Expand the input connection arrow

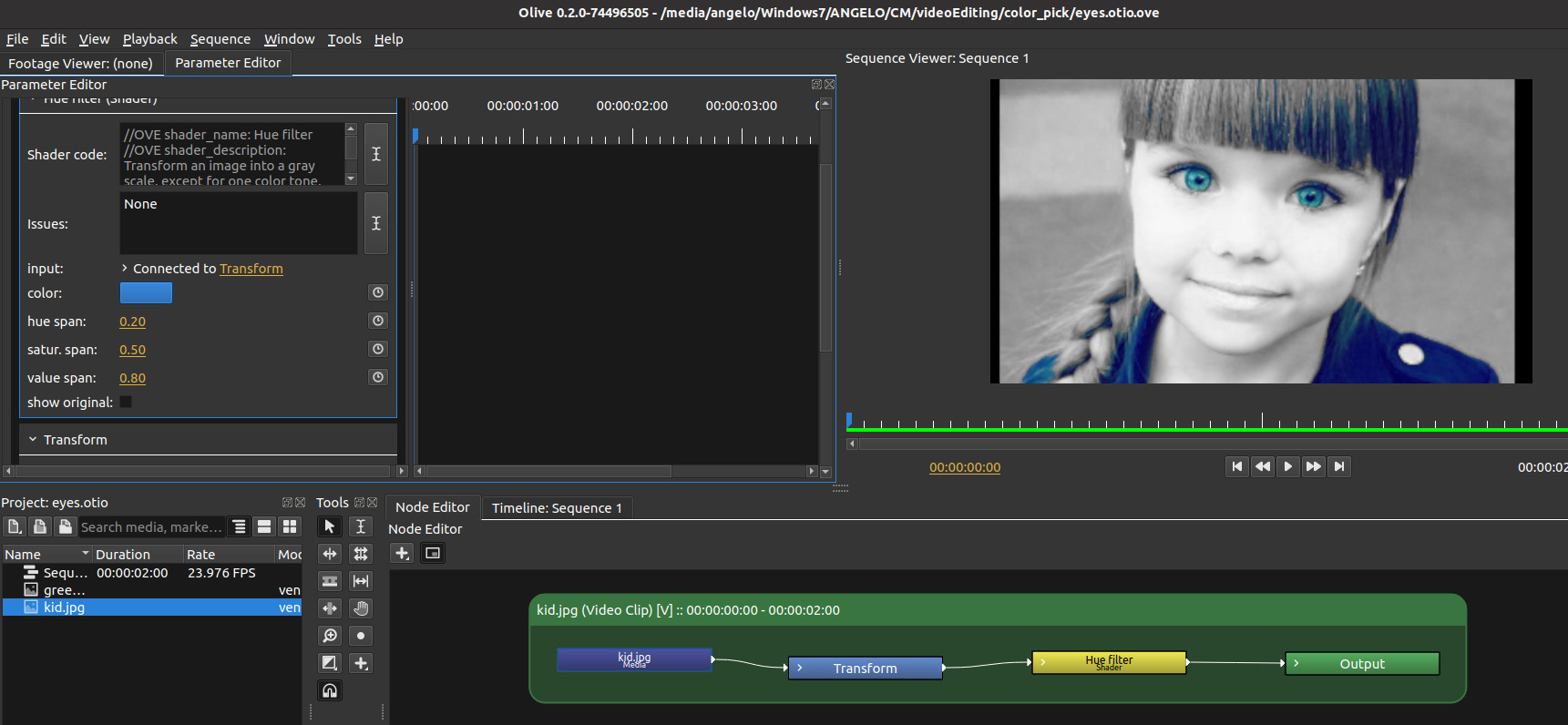pyautogui.click(x=125, y=268)
